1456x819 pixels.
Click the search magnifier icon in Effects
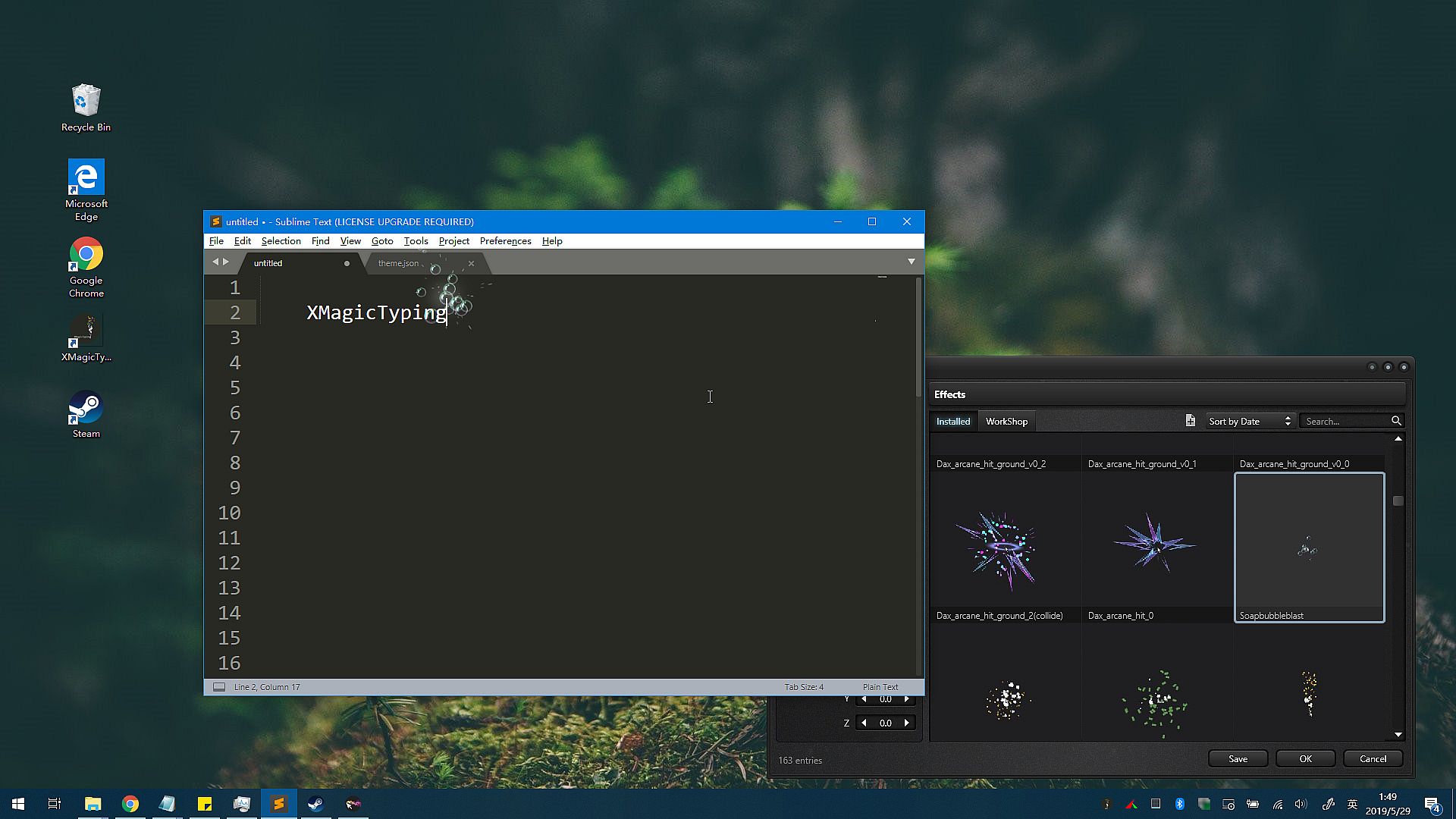tap(1396, 421)
